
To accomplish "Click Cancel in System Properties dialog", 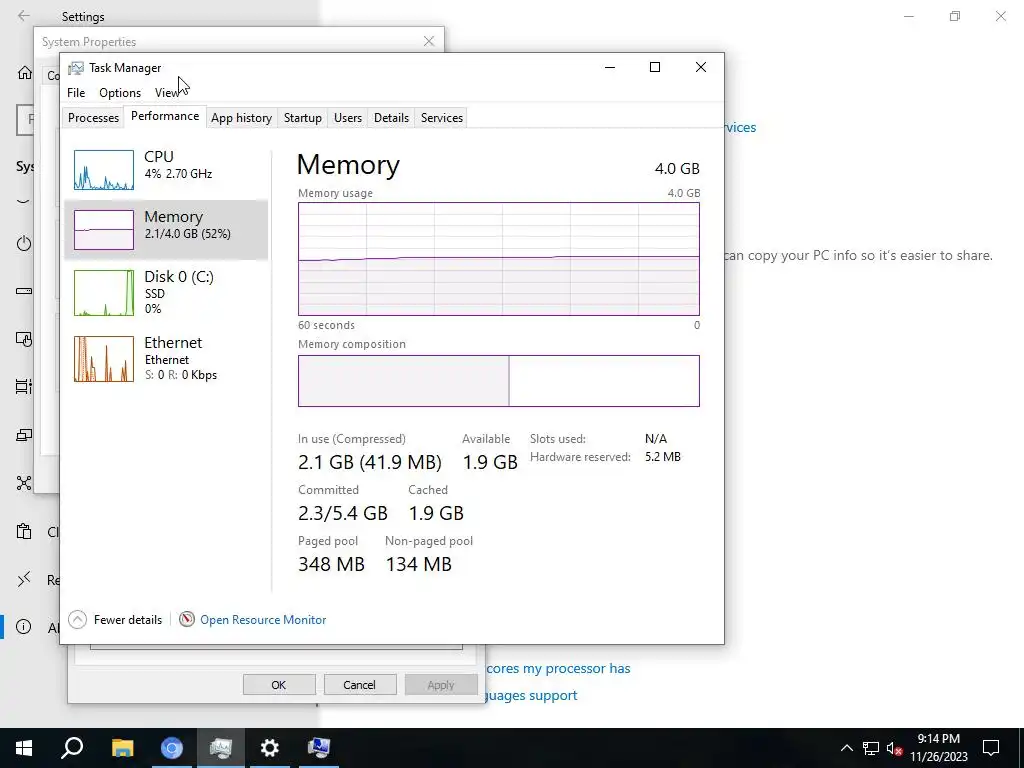I will pyautogui.click(x=359, y=684).
